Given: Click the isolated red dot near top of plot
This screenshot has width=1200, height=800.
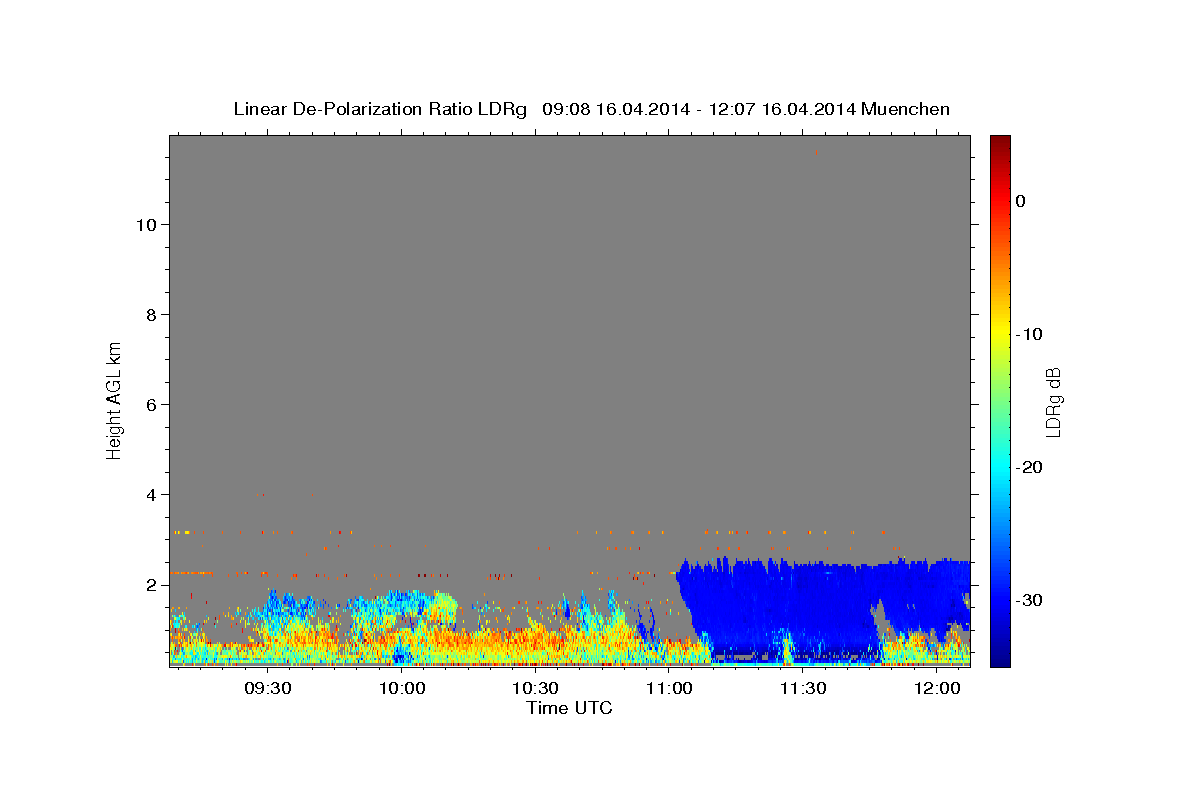Looking at the screenshot, I should click(x=817, y=152).
